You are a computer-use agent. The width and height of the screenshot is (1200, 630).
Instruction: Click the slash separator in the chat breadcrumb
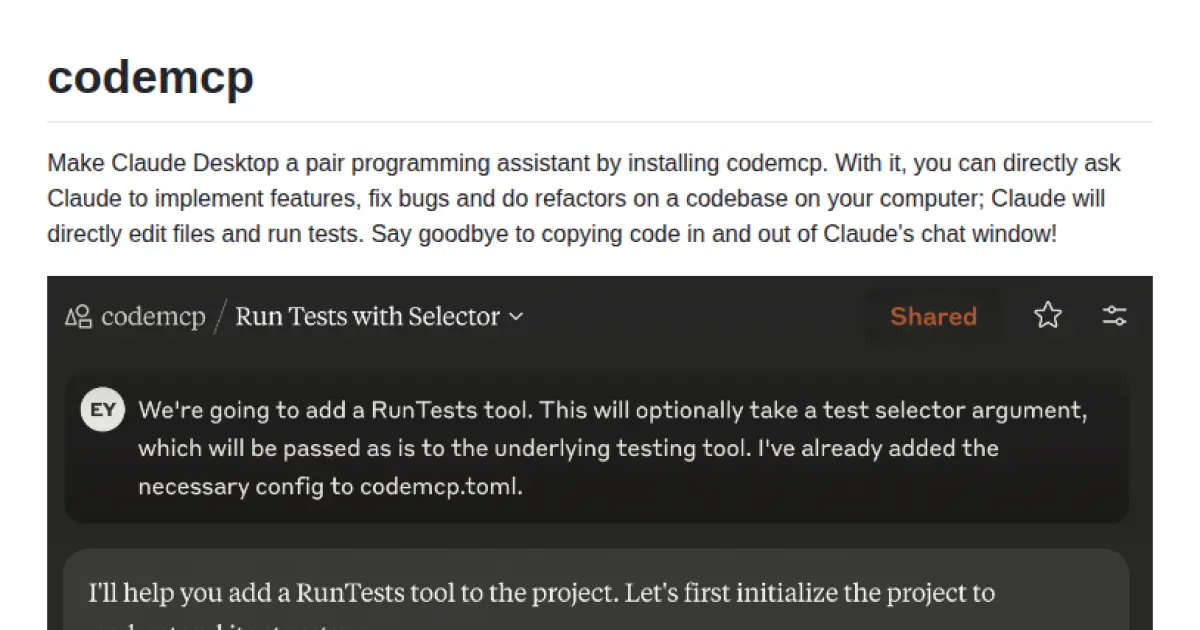(x=220, y=317)
